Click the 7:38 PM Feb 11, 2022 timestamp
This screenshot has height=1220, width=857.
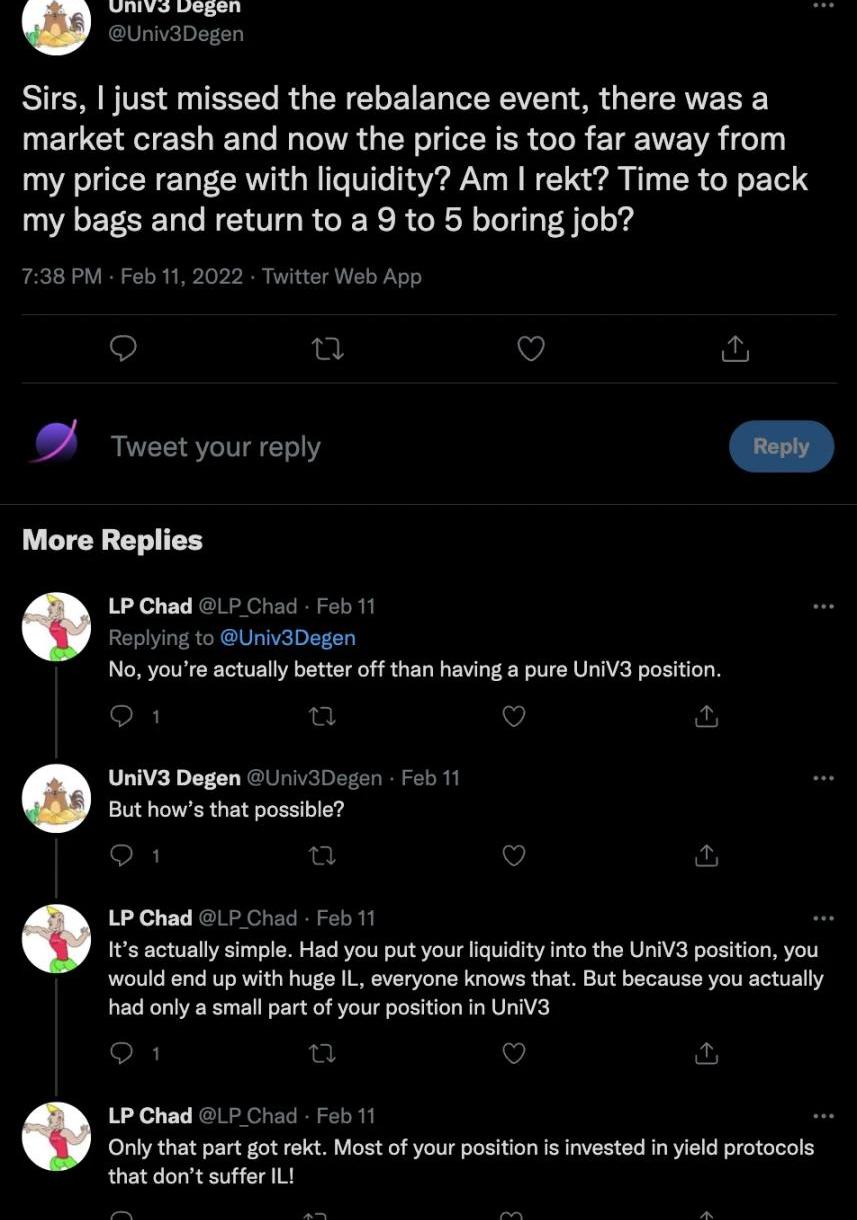pyautogui.click(x=132, y=277)
